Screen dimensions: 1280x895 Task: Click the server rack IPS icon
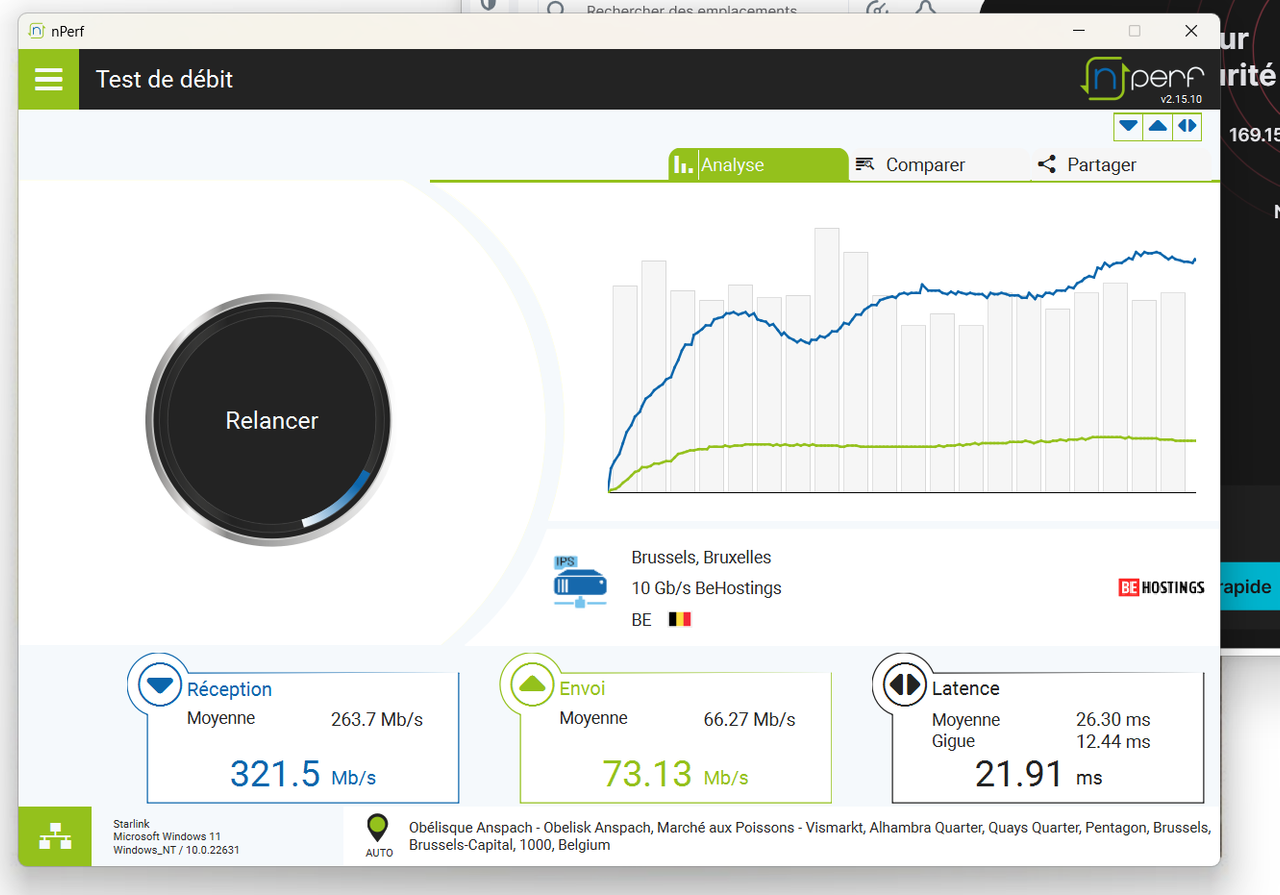click(x=580, y=583)
